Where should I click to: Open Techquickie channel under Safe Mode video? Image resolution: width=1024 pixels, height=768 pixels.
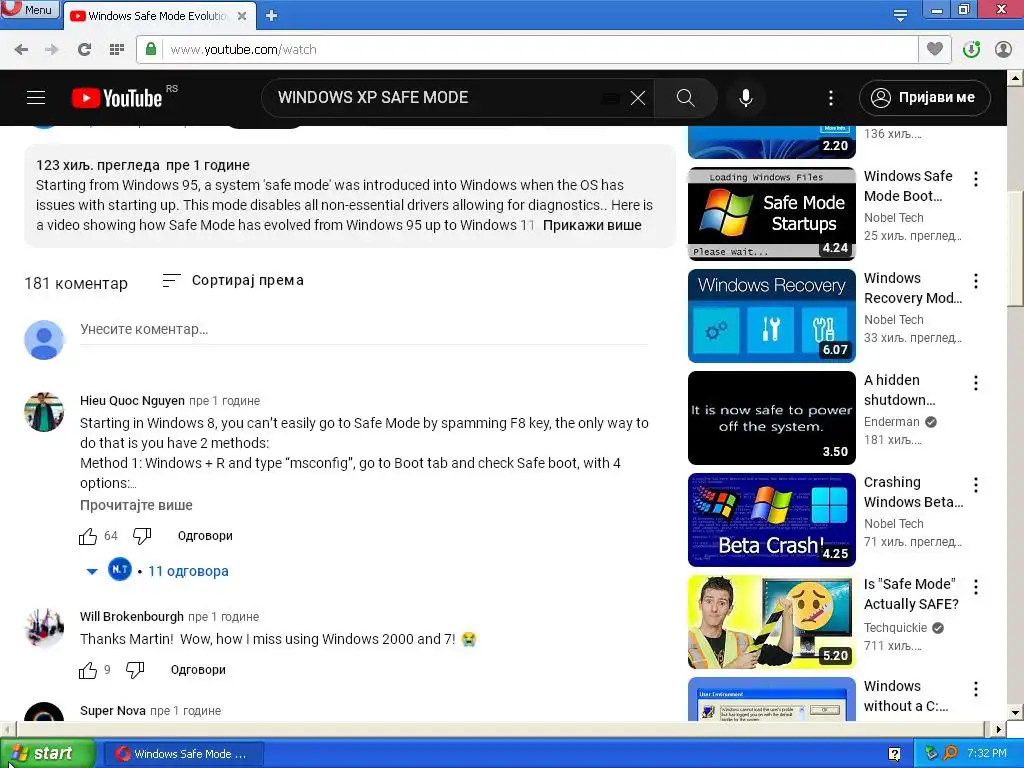(895, 628)
